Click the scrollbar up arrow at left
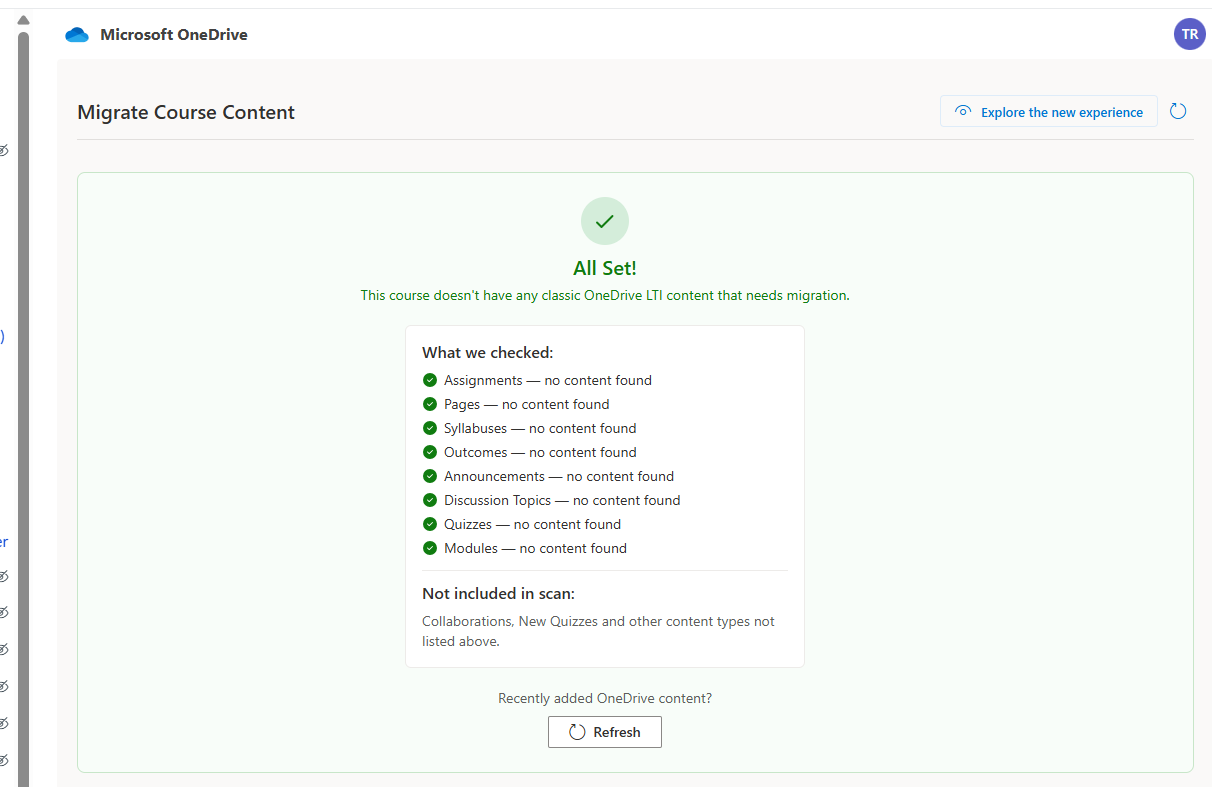This screenshot has width=1212, height=787. pos(23,20)
